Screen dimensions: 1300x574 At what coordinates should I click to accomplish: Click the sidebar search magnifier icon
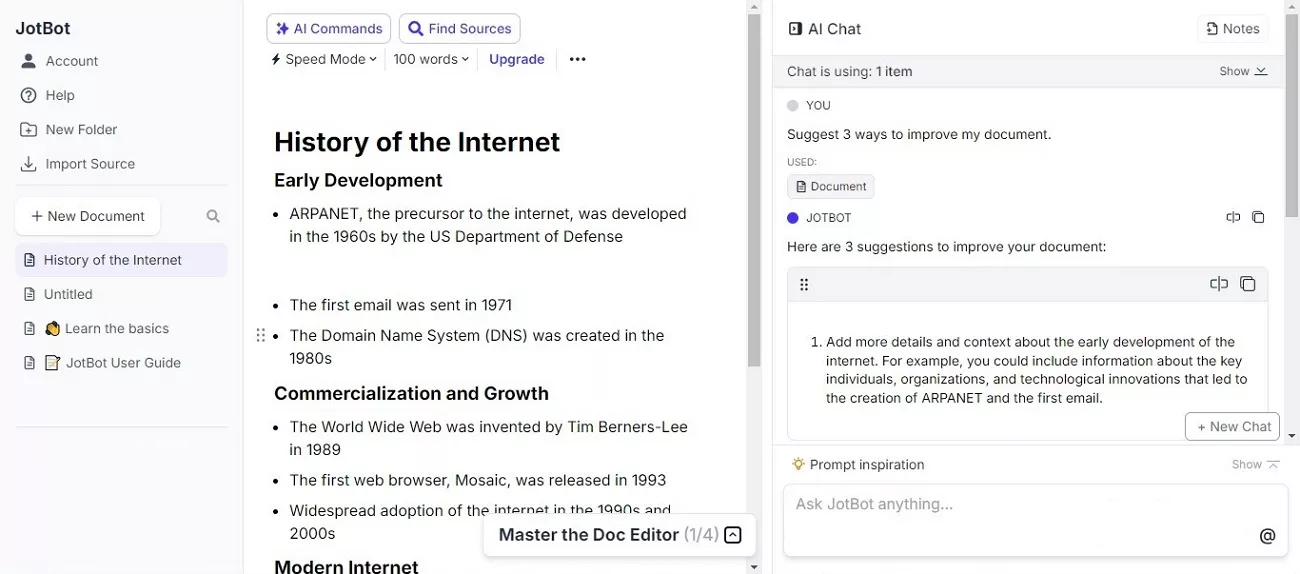click(213, 216)
